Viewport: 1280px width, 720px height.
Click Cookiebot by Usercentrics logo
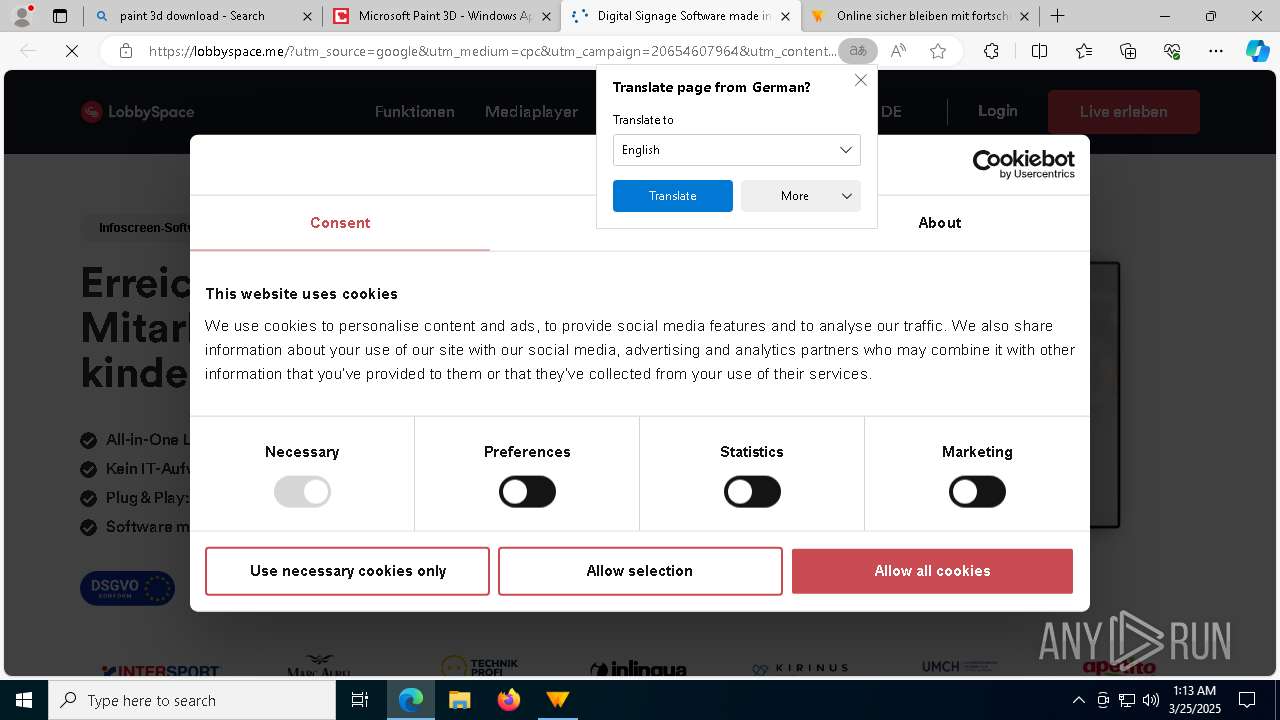(1024, 165)
